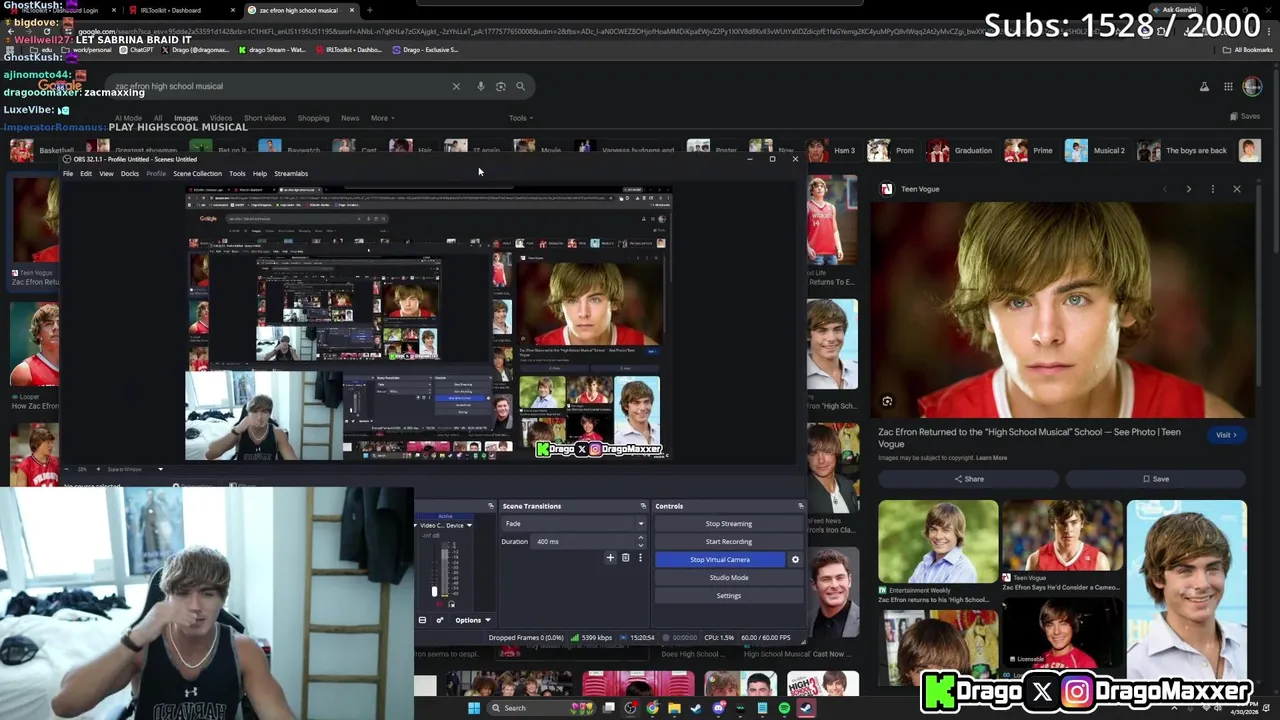Select the Graduation filter chip
The image size is (1280, 720).
coord(959,151)
